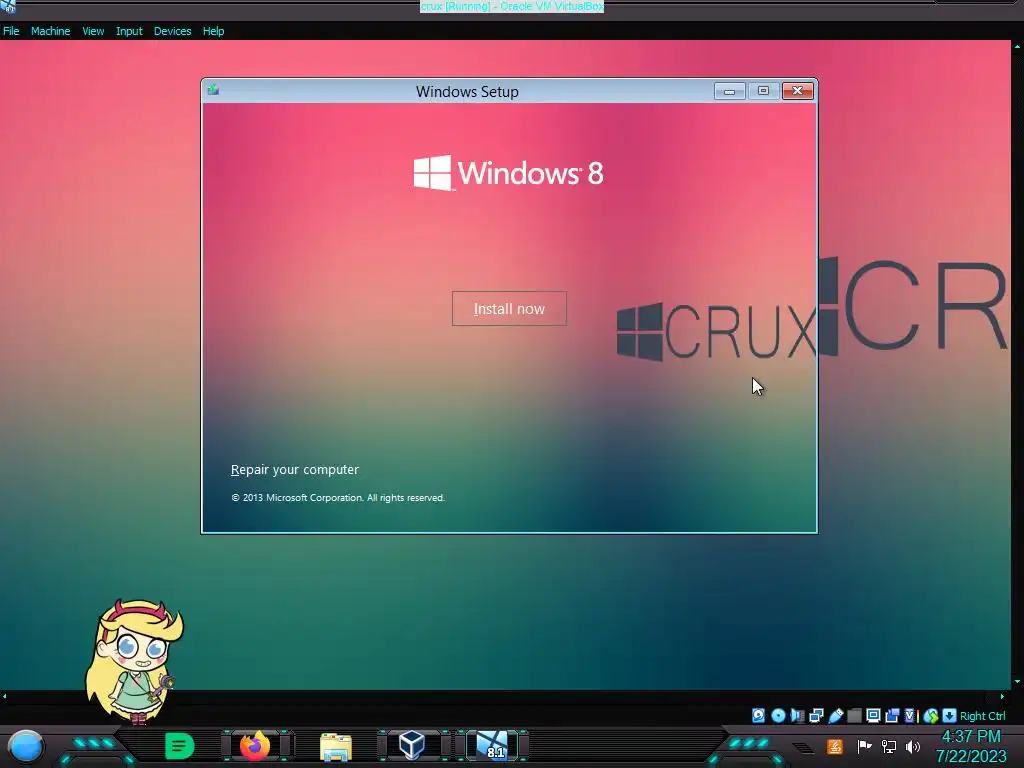Click the horizontal scrollbar right arrow

point(1003,696)
